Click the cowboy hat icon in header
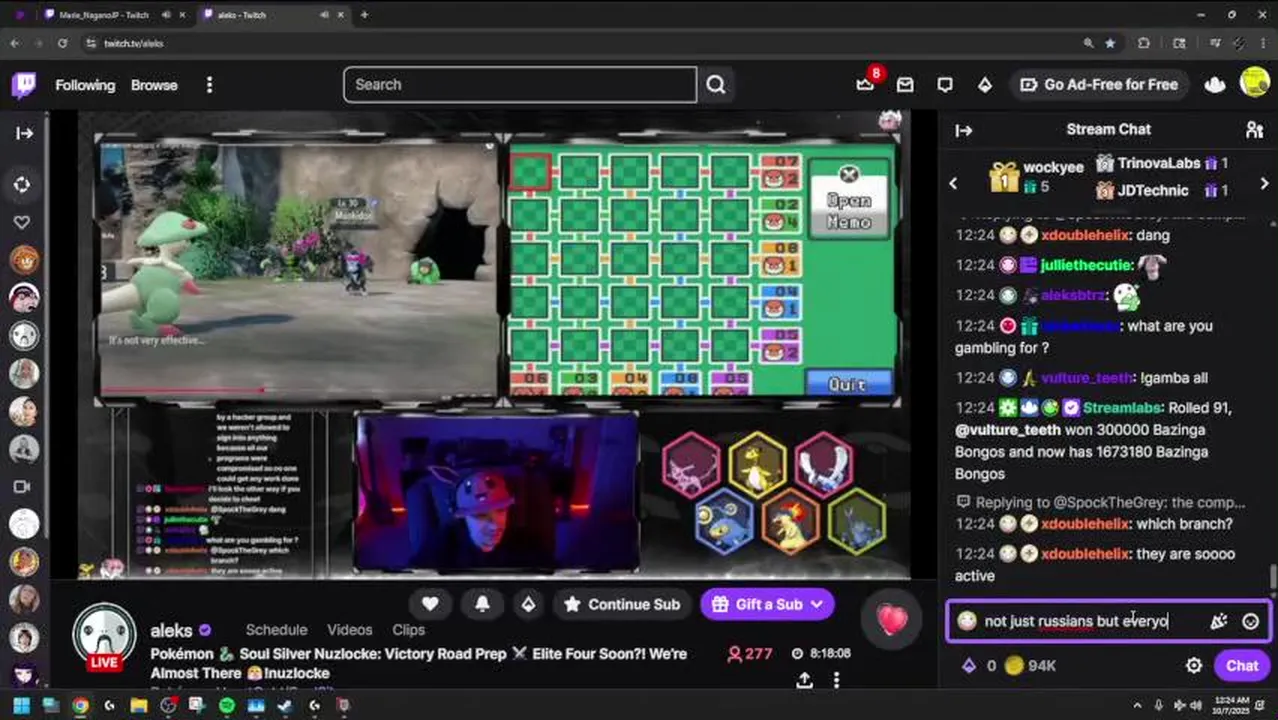1278x720 pixels. pos(1215,85)
